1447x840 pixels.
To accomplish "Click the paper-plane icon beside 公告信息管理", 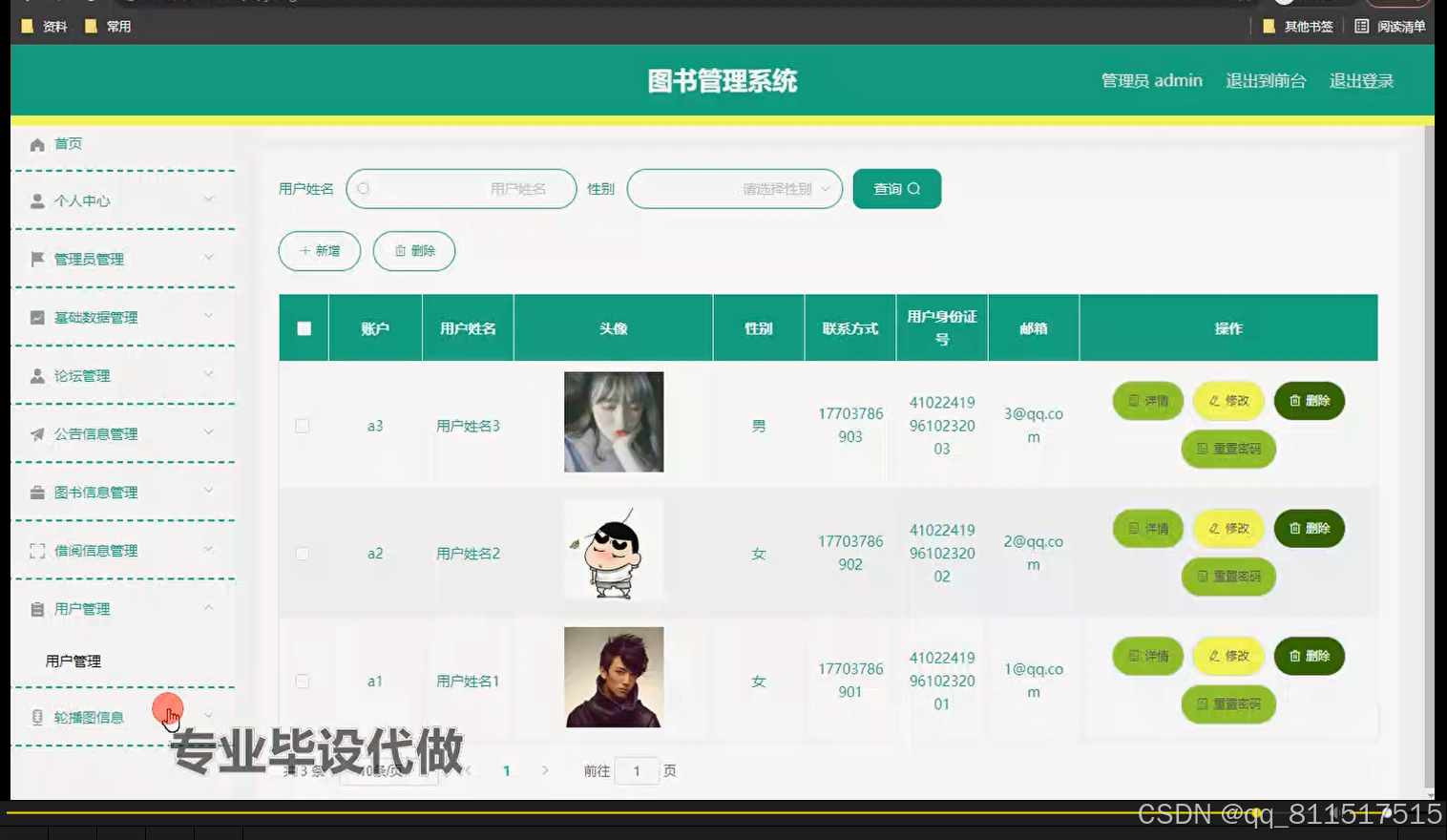I will (x=36, y=433).
